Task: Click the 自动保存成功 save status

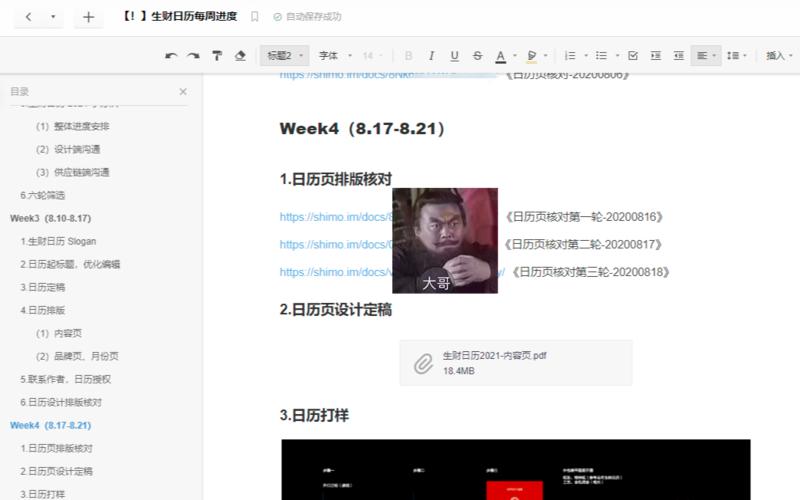Action: coord(307,17)
